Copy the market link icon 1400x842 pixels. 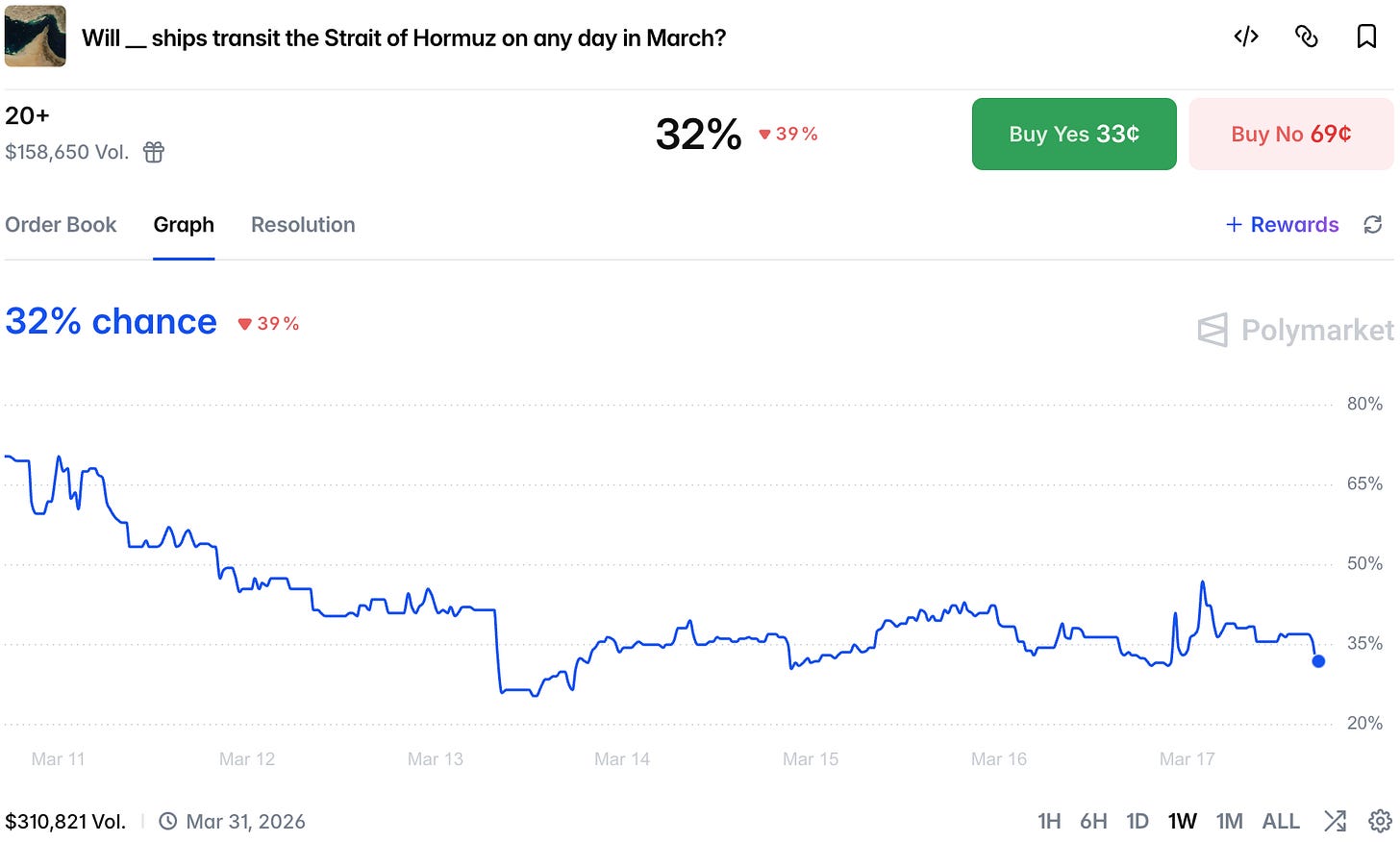1306,37
